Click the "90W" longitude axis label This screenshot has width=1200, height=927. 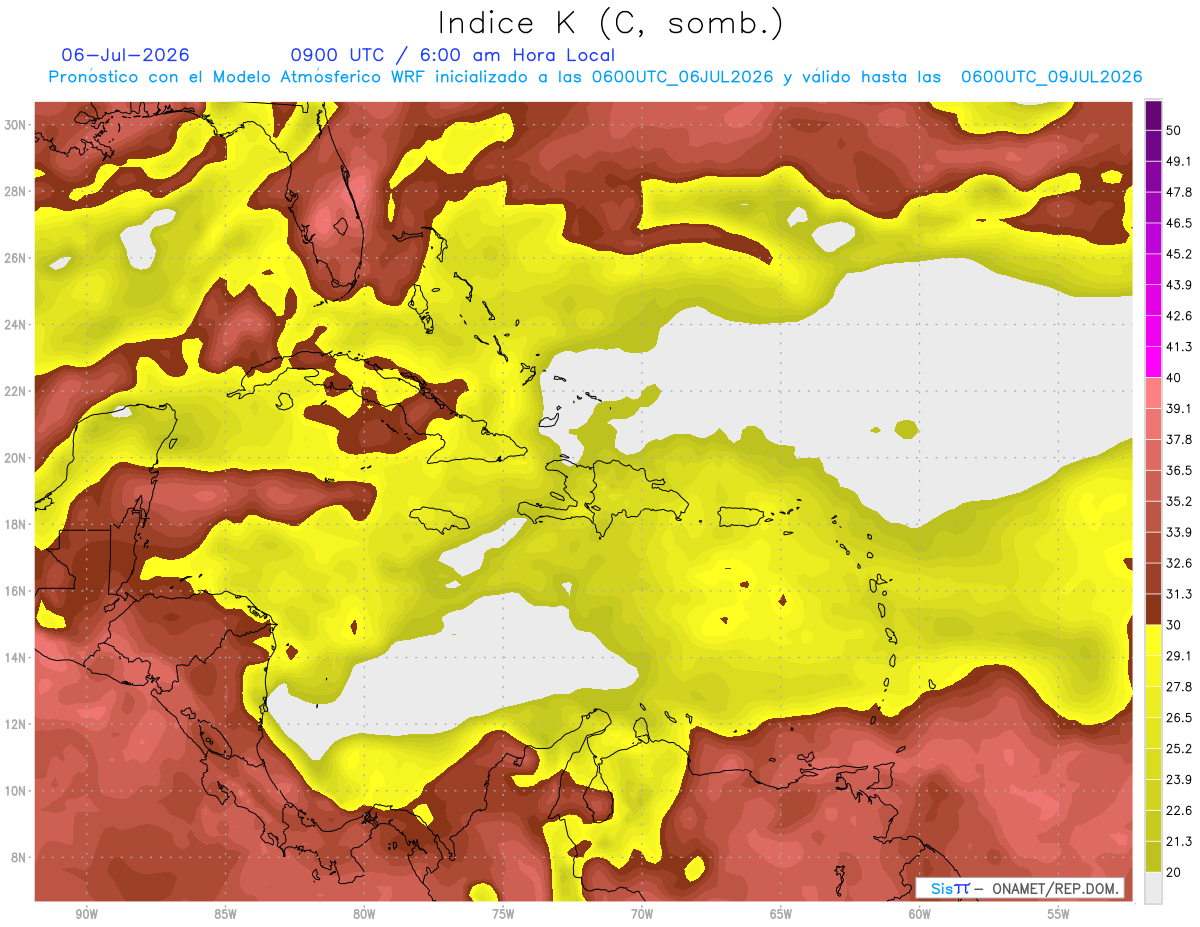[86, 915]
